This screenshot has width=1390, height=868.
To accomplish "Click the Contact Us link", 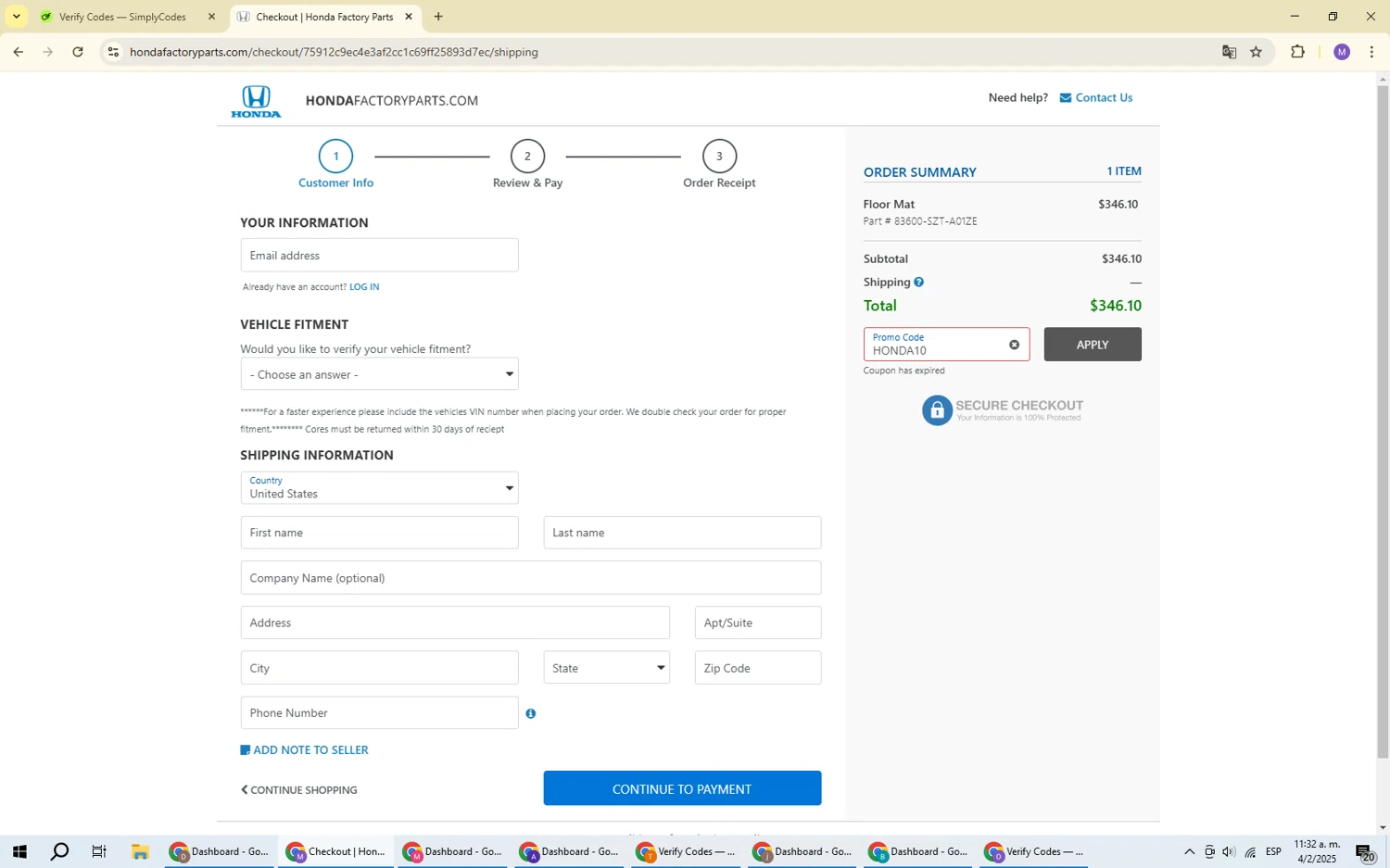I will [1104, 98].
